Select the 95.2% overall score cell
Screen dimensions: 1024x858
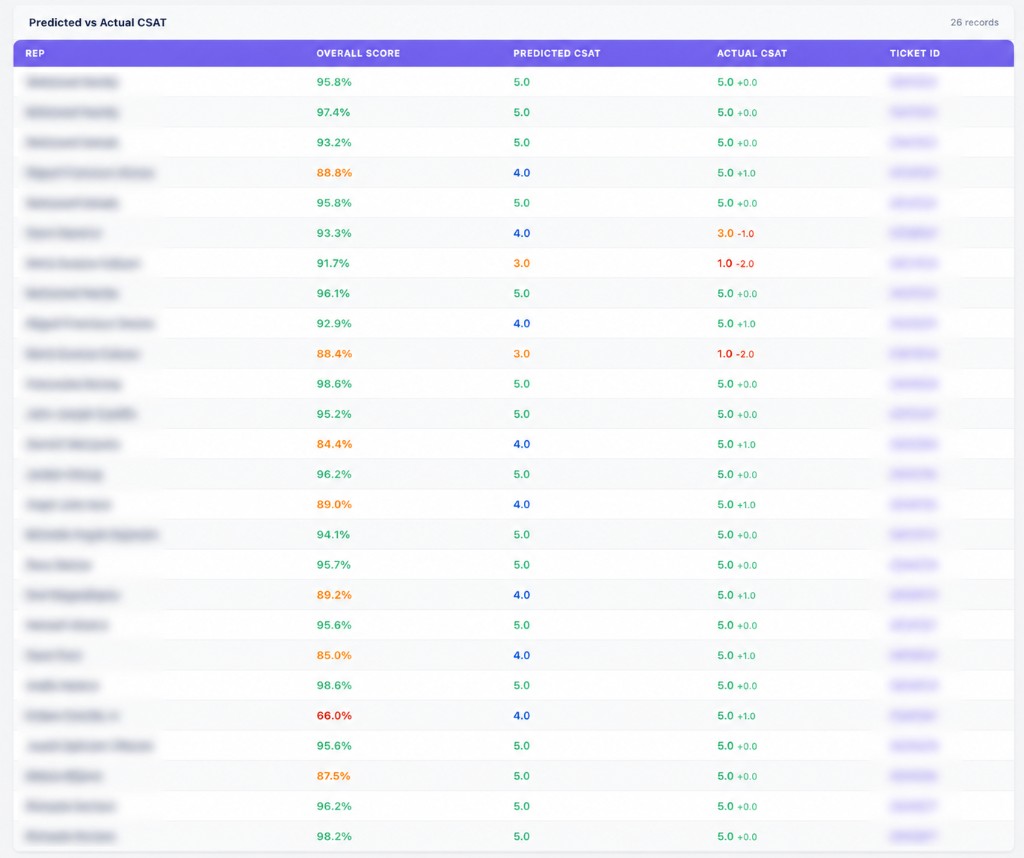(334, 414)
